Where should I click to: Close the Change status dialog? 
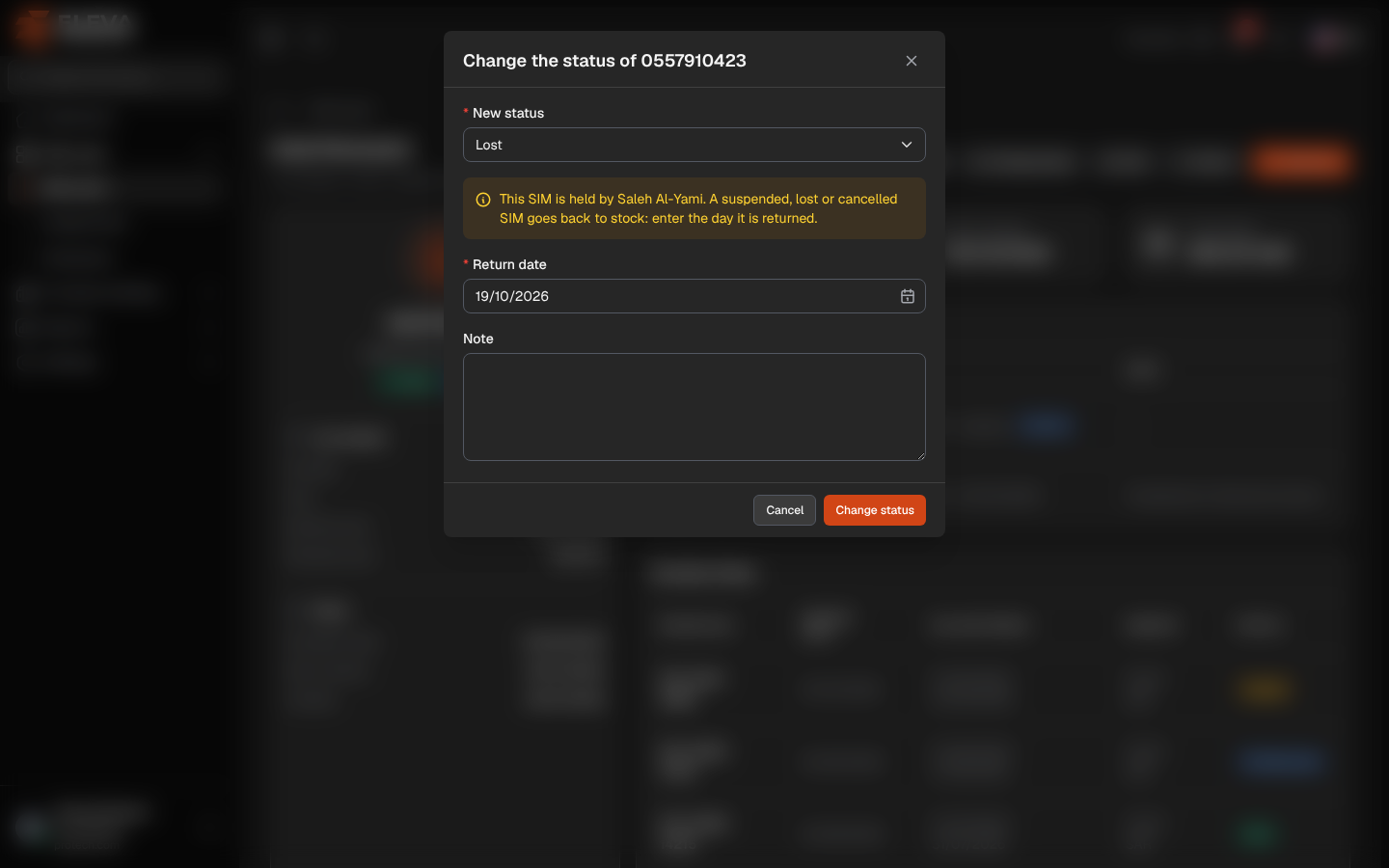pyautogui.click(x=912, y=61)
